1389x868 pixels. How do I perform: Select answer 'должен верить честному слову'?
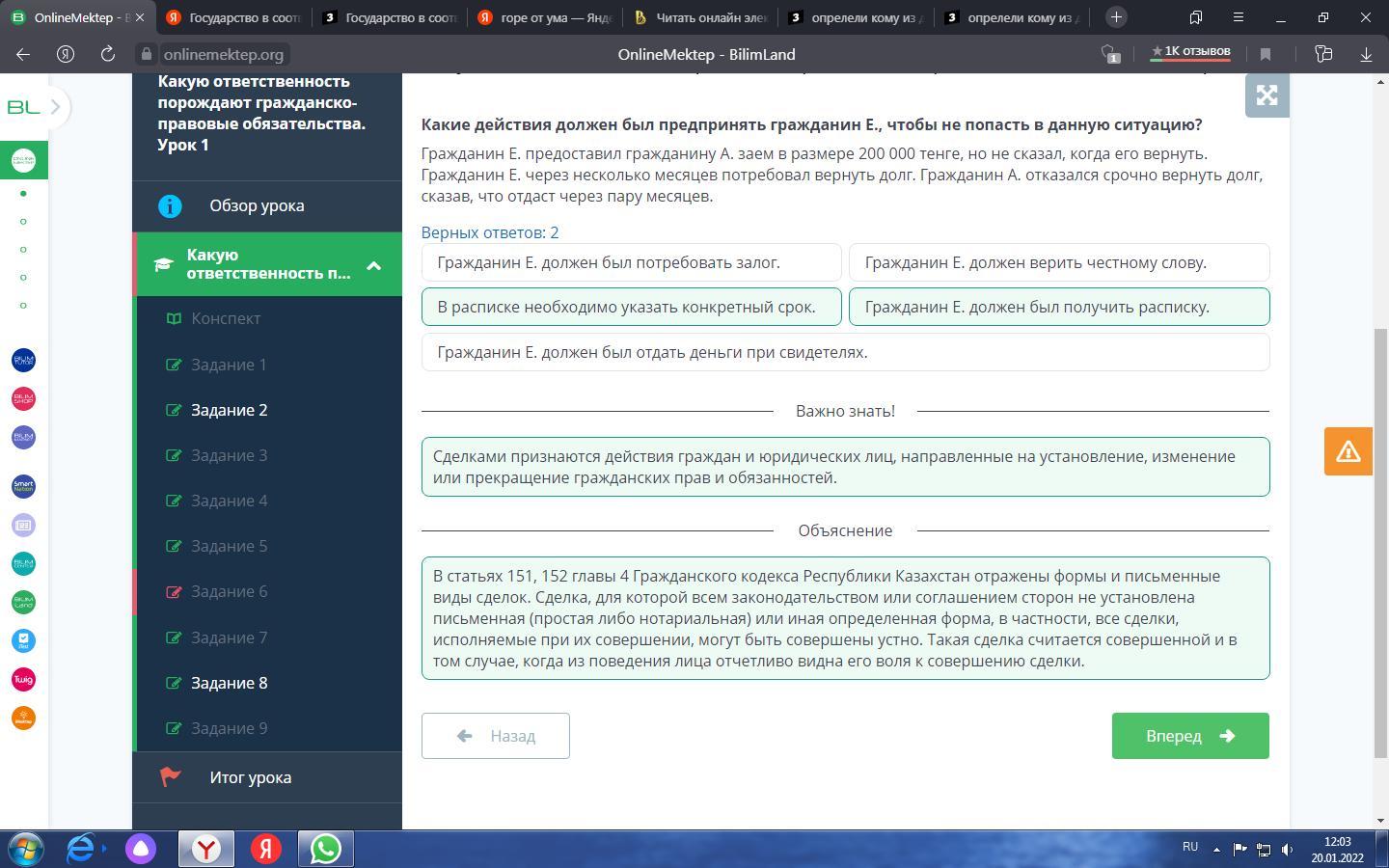[x=1058, y=262]
